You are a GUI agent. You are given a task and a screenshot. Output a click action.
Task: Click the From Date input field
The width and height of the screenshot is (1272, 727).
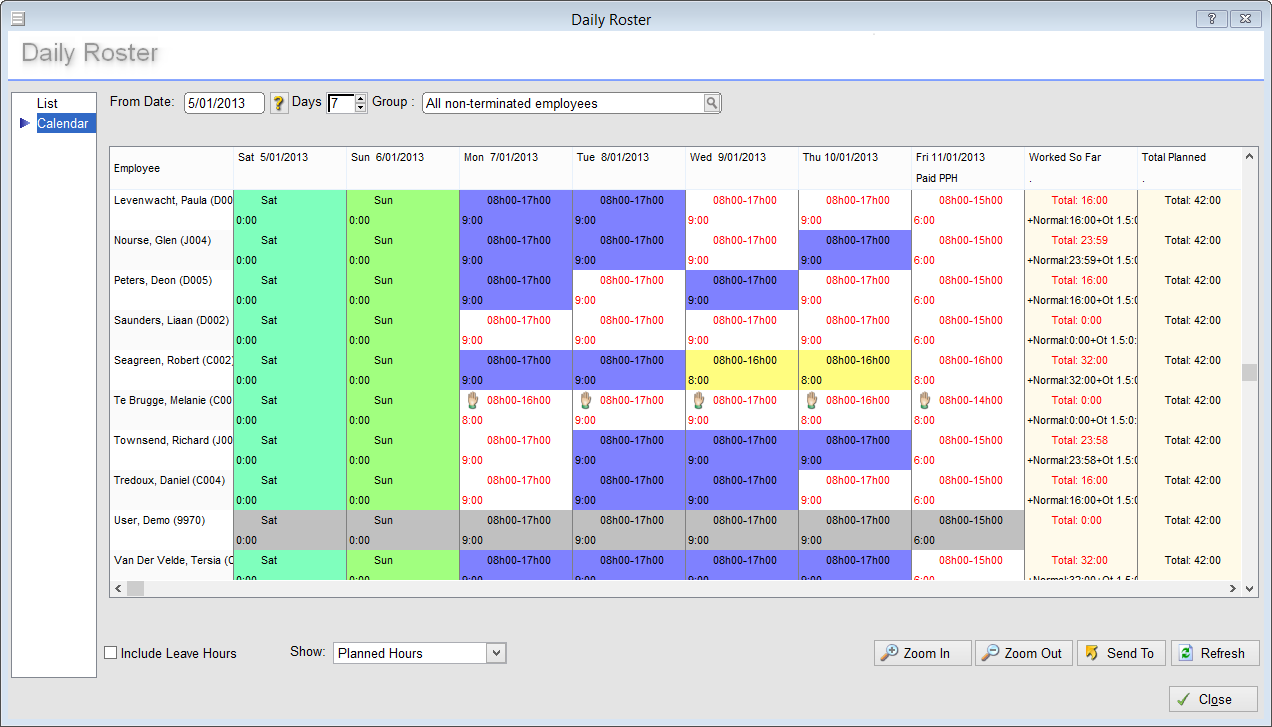coord(224,103)
